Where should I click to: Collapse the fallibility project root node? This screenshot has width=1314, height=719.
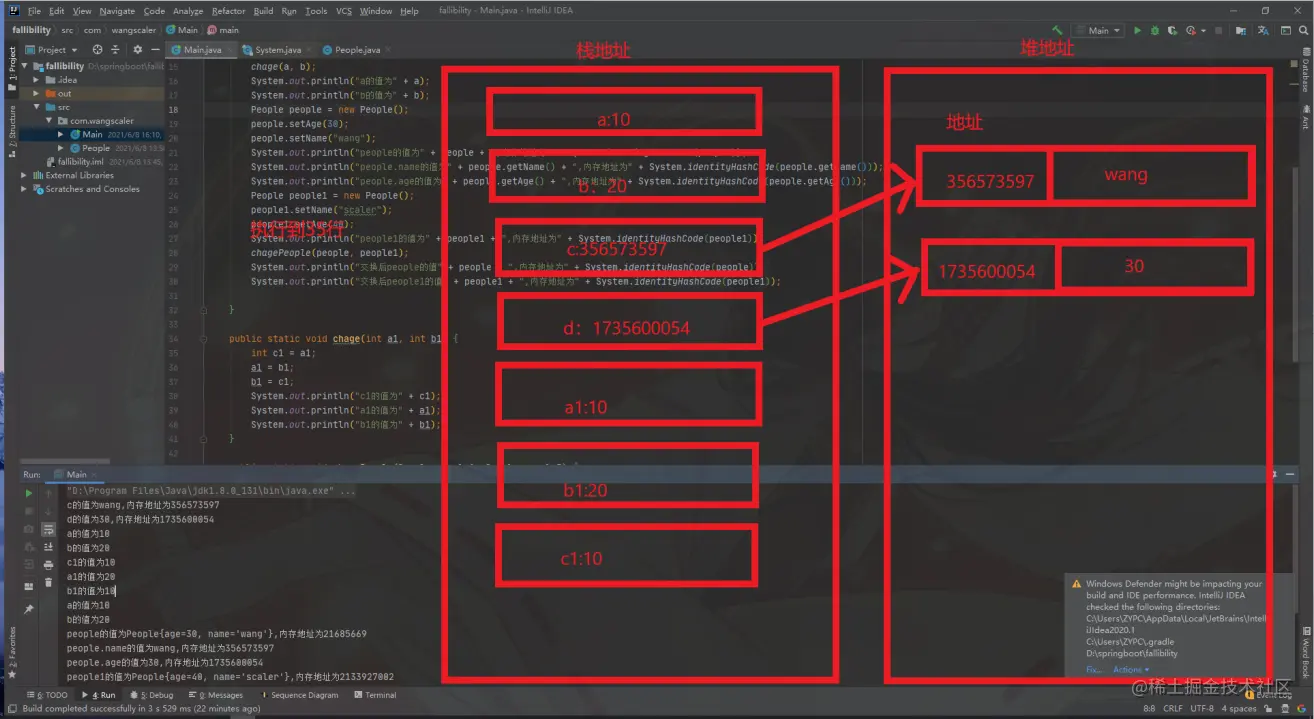(24, 66)
